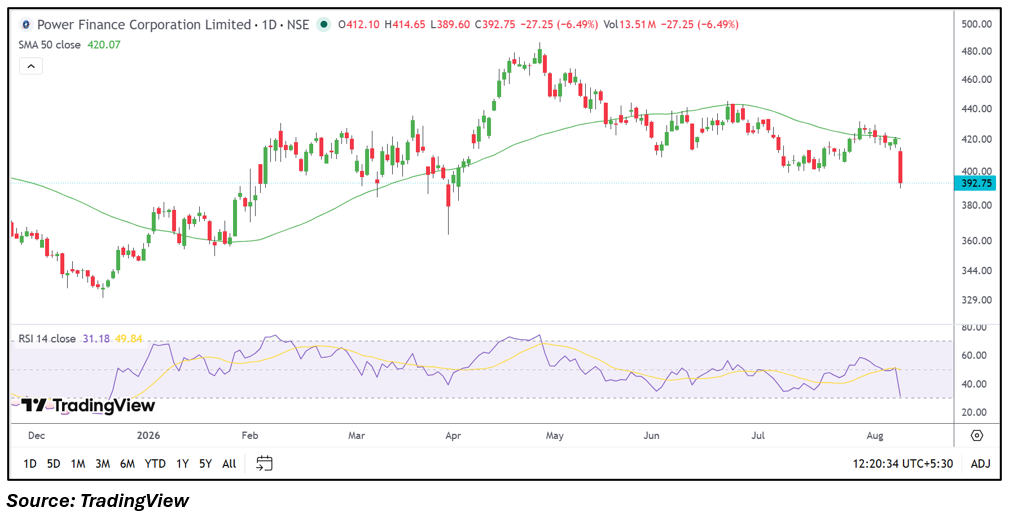Image resolution: width=1012 pixels, height=521 pixels.
Task: Click the green market status indicator
Action: pos(325,25)
